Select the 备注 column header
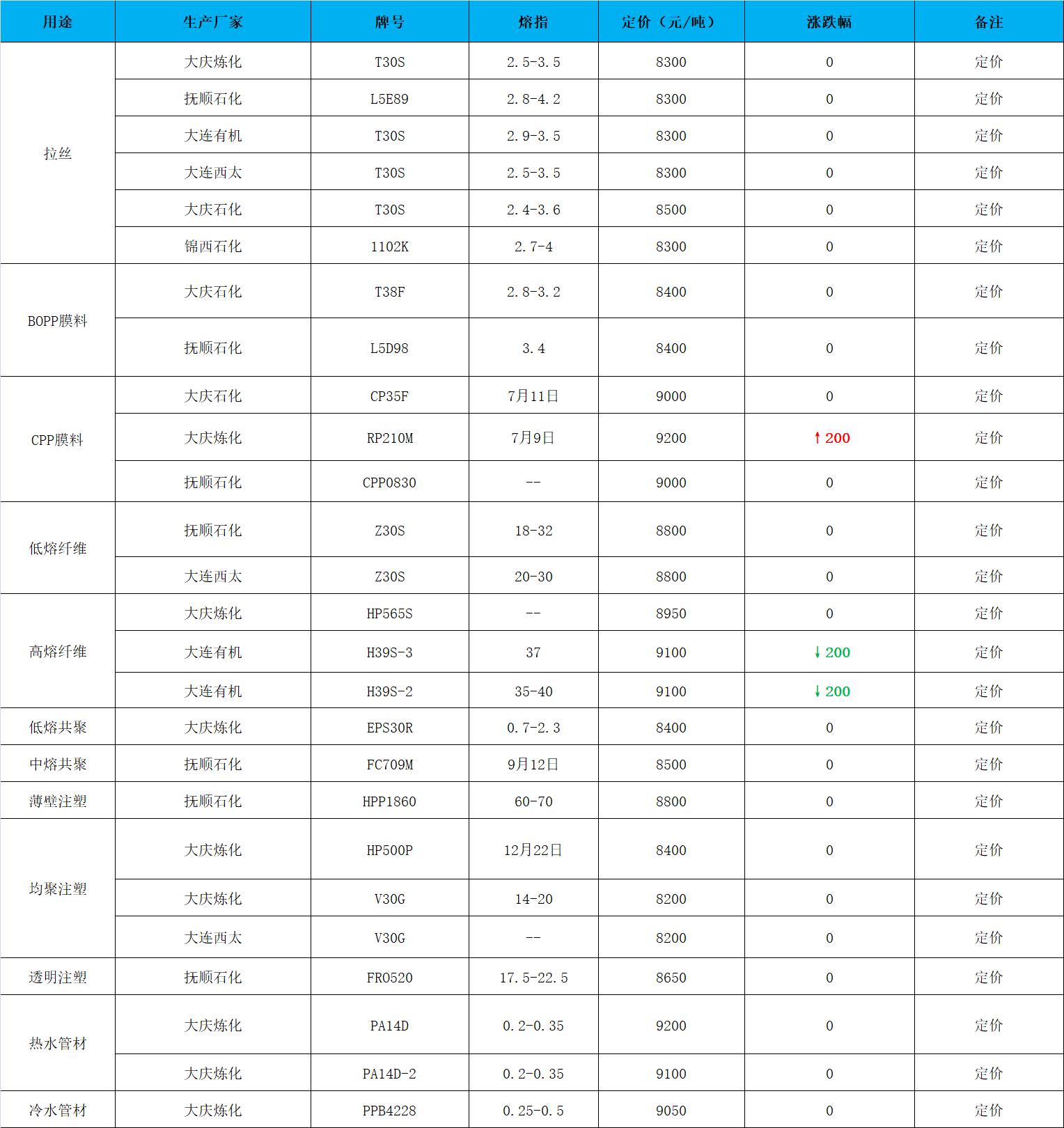 pyautogui.click(x=988, y=22)
